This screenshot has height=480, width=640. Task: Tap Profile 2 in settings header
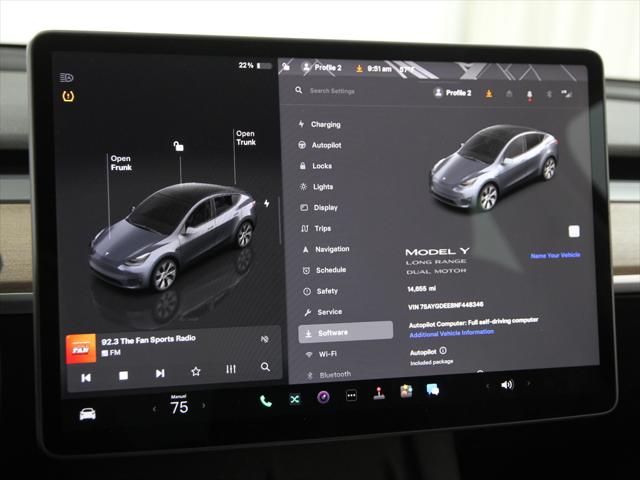pos(452,93)
